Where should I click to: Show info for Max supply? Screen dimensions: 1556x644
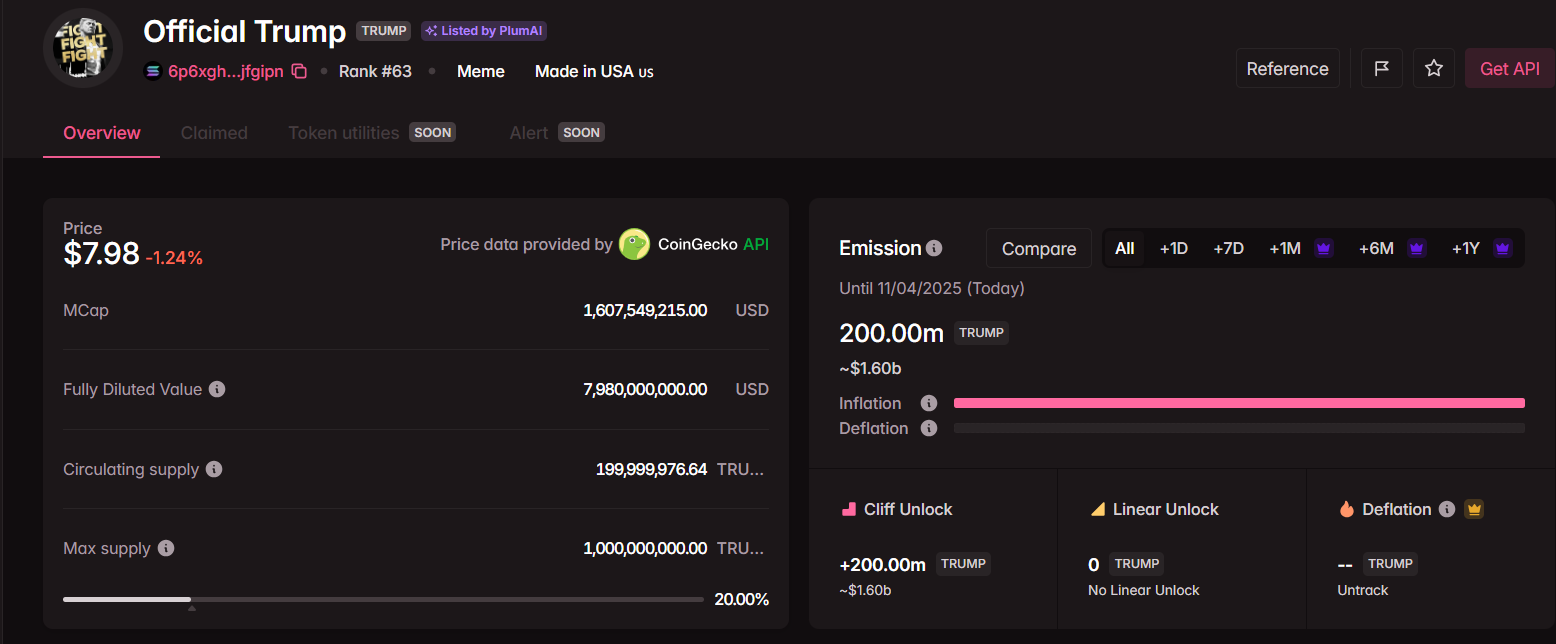[x=166, y=548]
